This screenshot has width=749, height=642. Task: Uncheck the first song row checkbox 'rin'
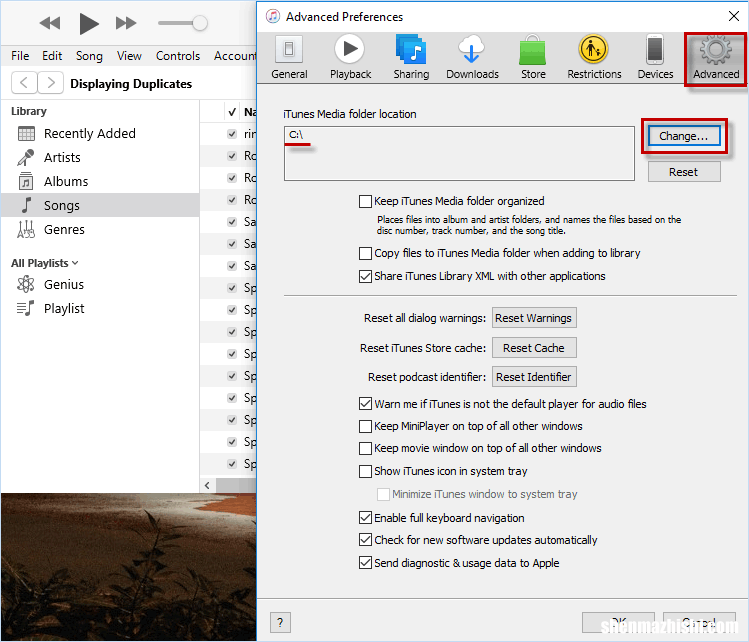pyautogui.click(x=232, y=134)
